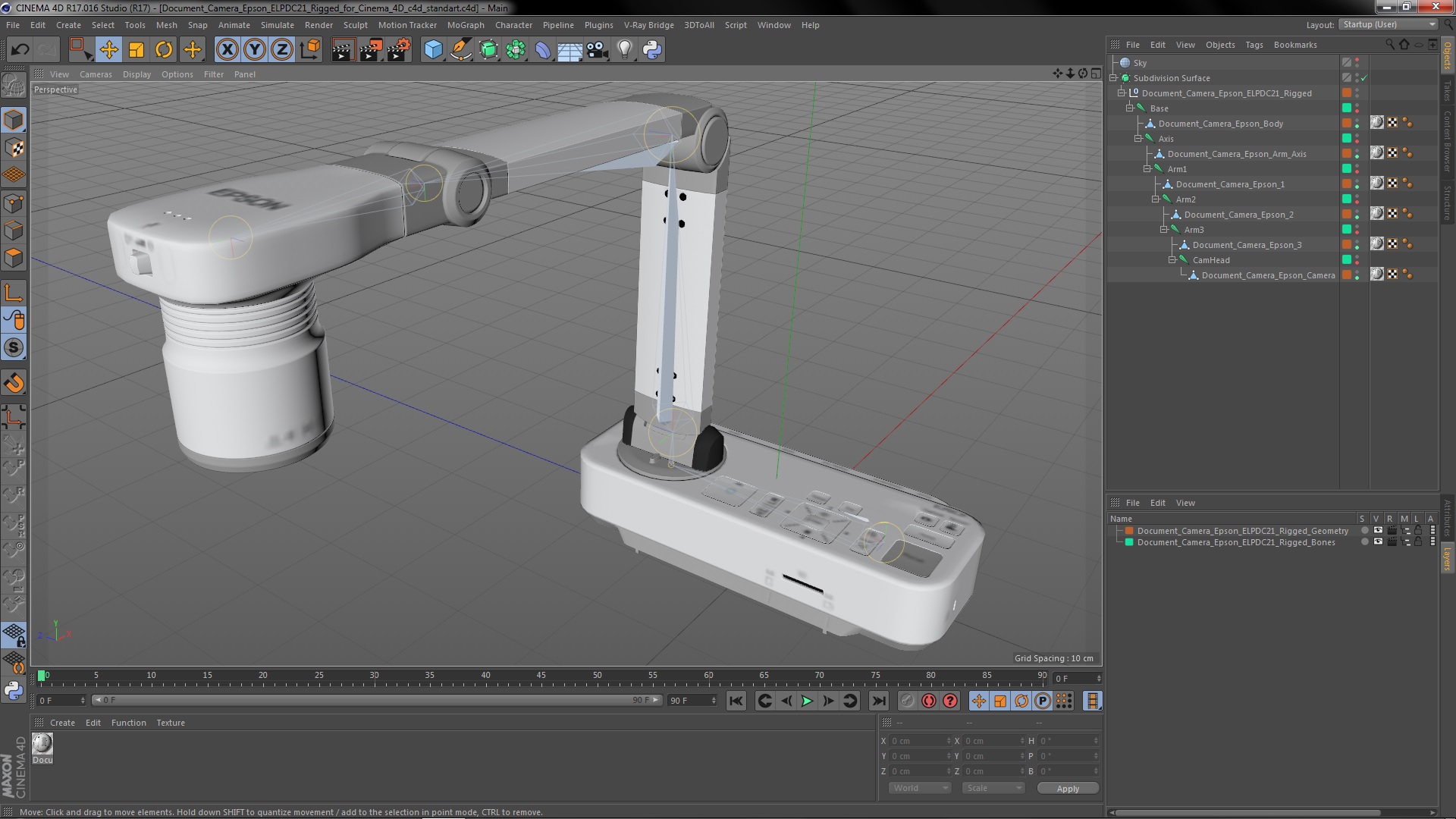Image resolution: width=1456 pixels, height=819 pixels.
Task: Select the Document_Camera_Epson_Body object
Action: coord(1220,124)
